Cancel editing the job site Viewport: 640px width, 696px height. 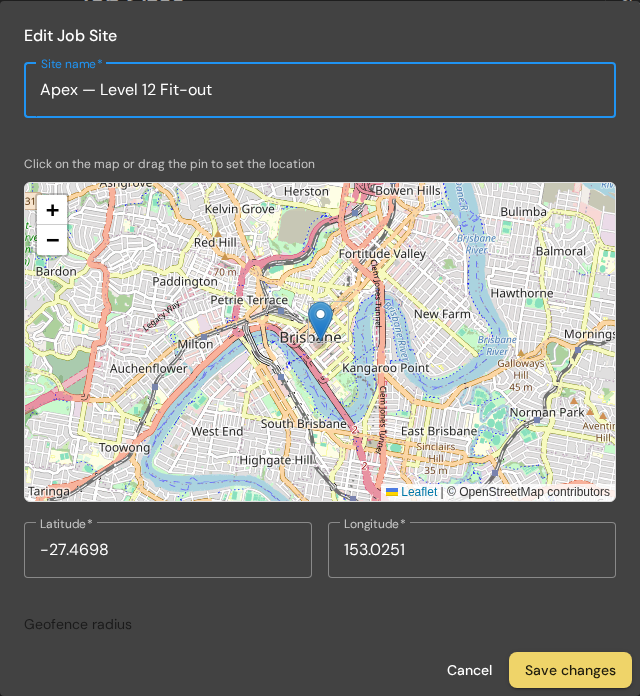[x=469, y=670]
